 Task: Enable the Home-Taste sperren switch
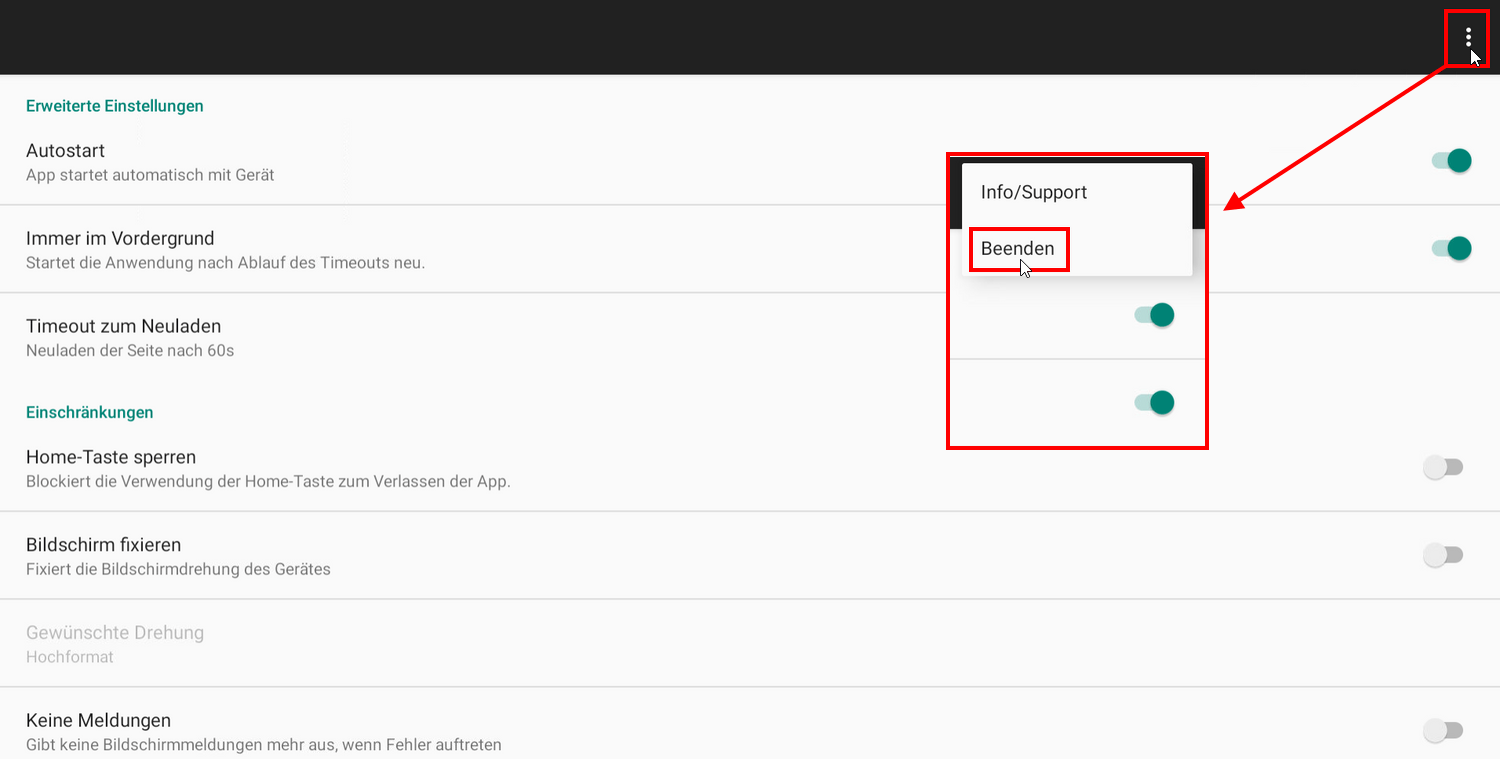[1443, 467]
